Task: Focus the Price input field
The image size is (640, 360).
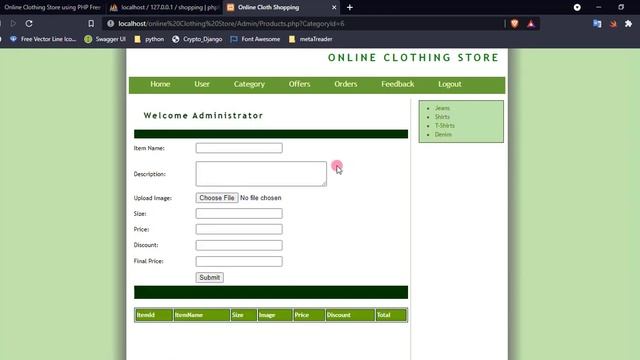Action: click(239, 229)
